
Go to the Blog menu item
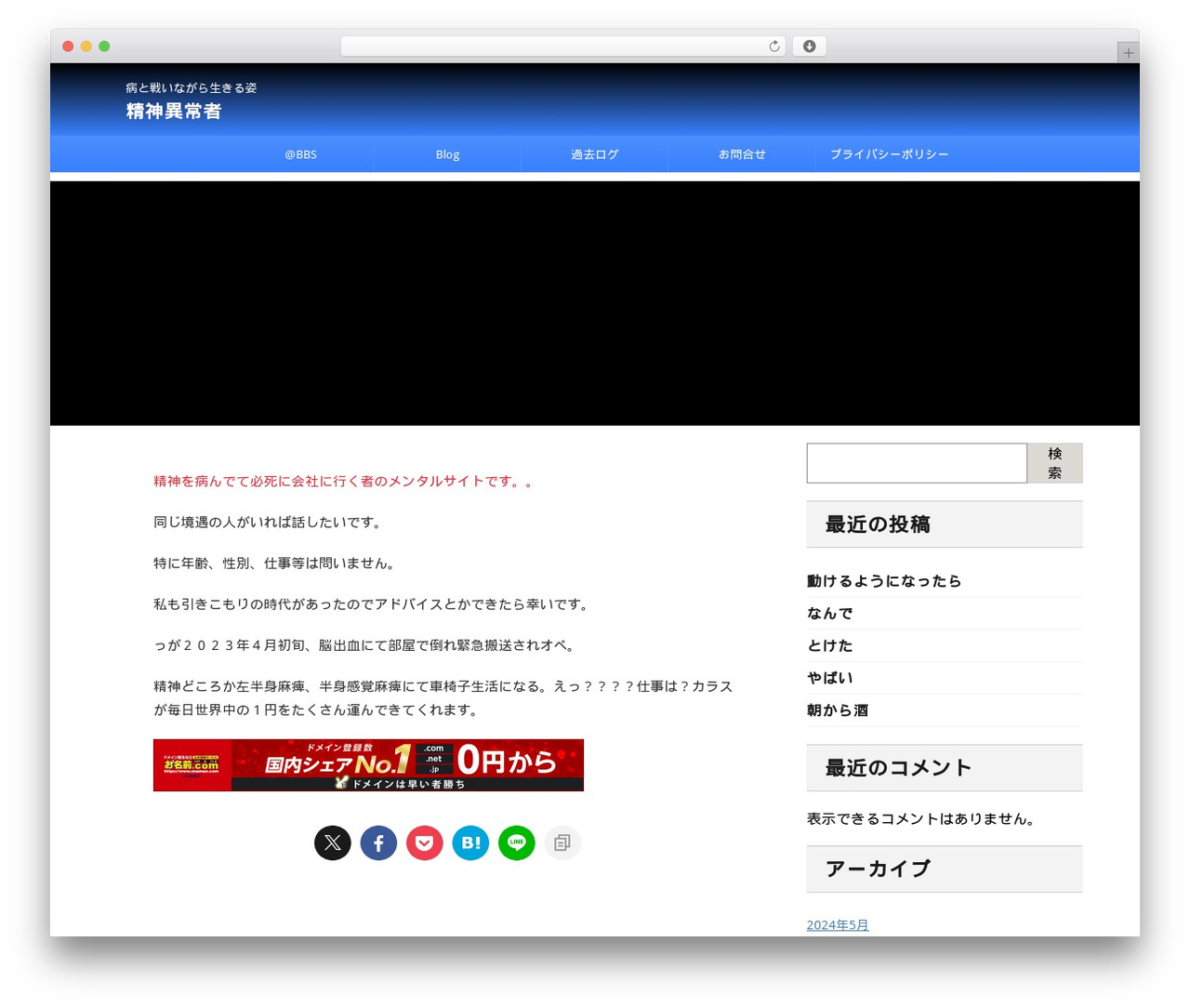[447, 154]
